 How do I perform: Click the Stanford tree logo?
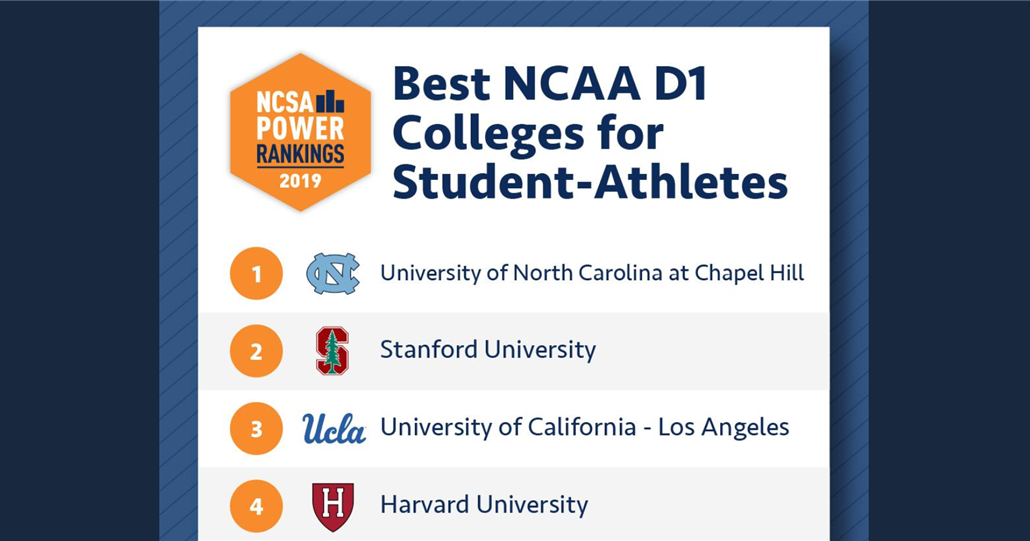[332, 351]
